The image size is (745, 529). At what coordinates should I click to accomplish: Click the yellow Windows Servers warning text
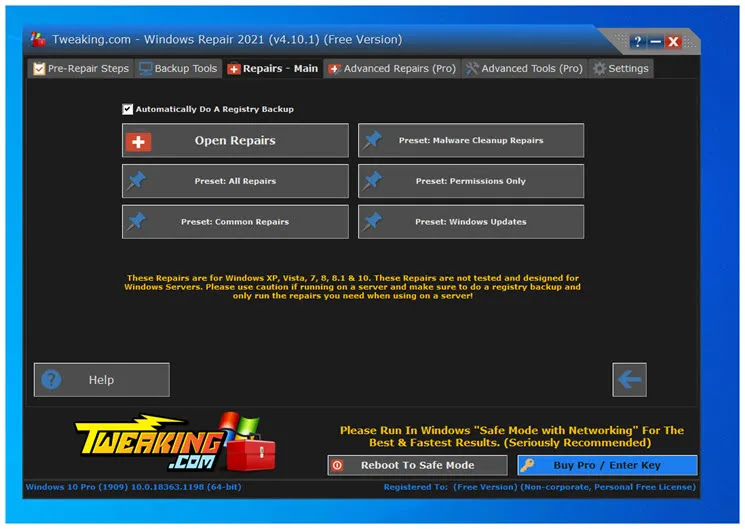(353, 287)
